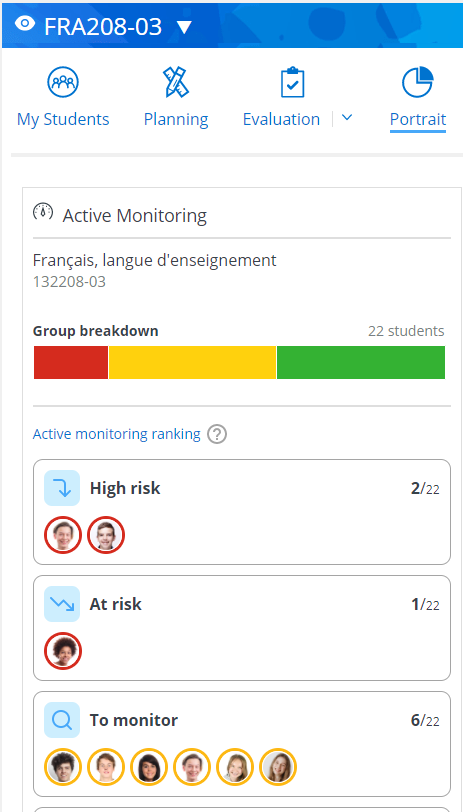Click the green segment of group breakdown
This screenshot has width=463, height=812.
tap(361, 362)
